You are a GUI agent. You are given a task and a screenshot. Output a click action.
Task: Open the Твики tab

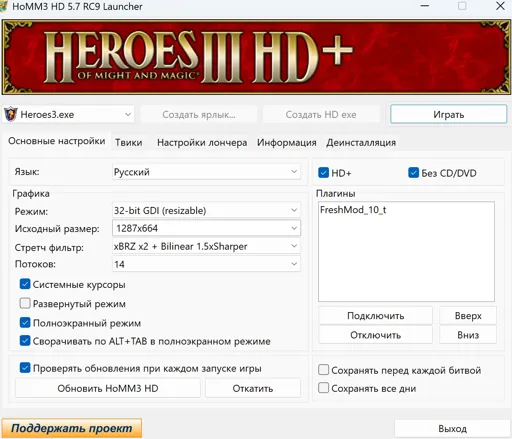pos(129,143)
